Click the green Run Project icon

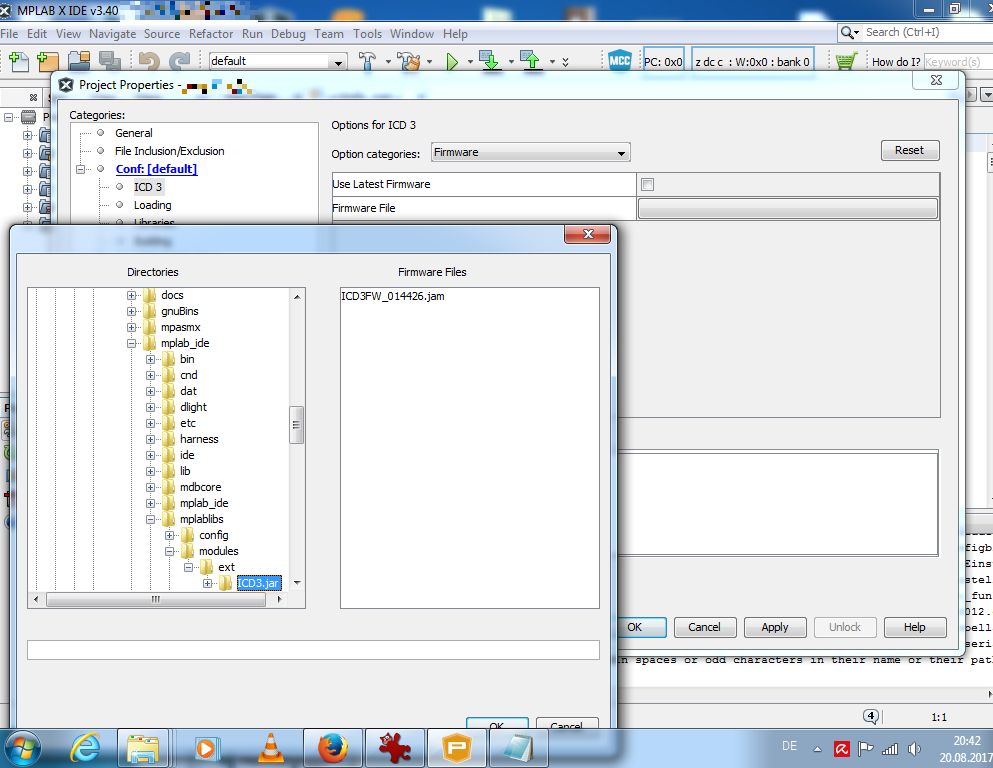pyautogui.click(x=452, y=61)
